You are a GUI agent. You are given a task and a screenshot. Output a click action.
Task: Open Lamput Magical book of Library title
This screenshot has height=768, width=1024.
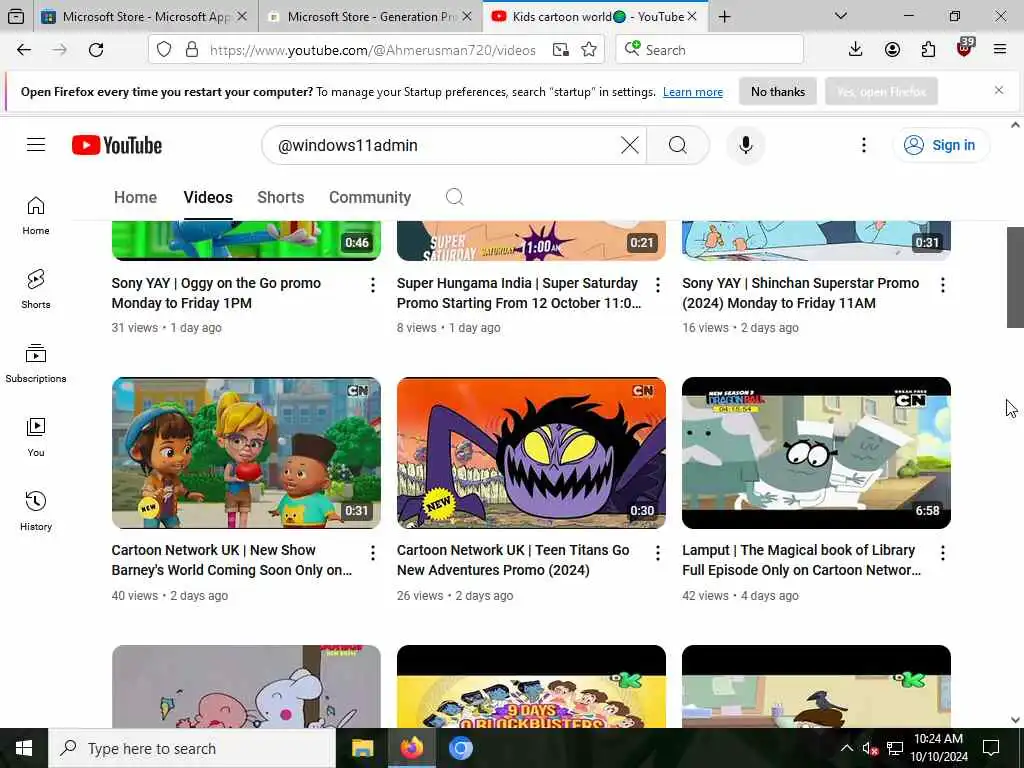pyautogui.click(x=801, y=560)
